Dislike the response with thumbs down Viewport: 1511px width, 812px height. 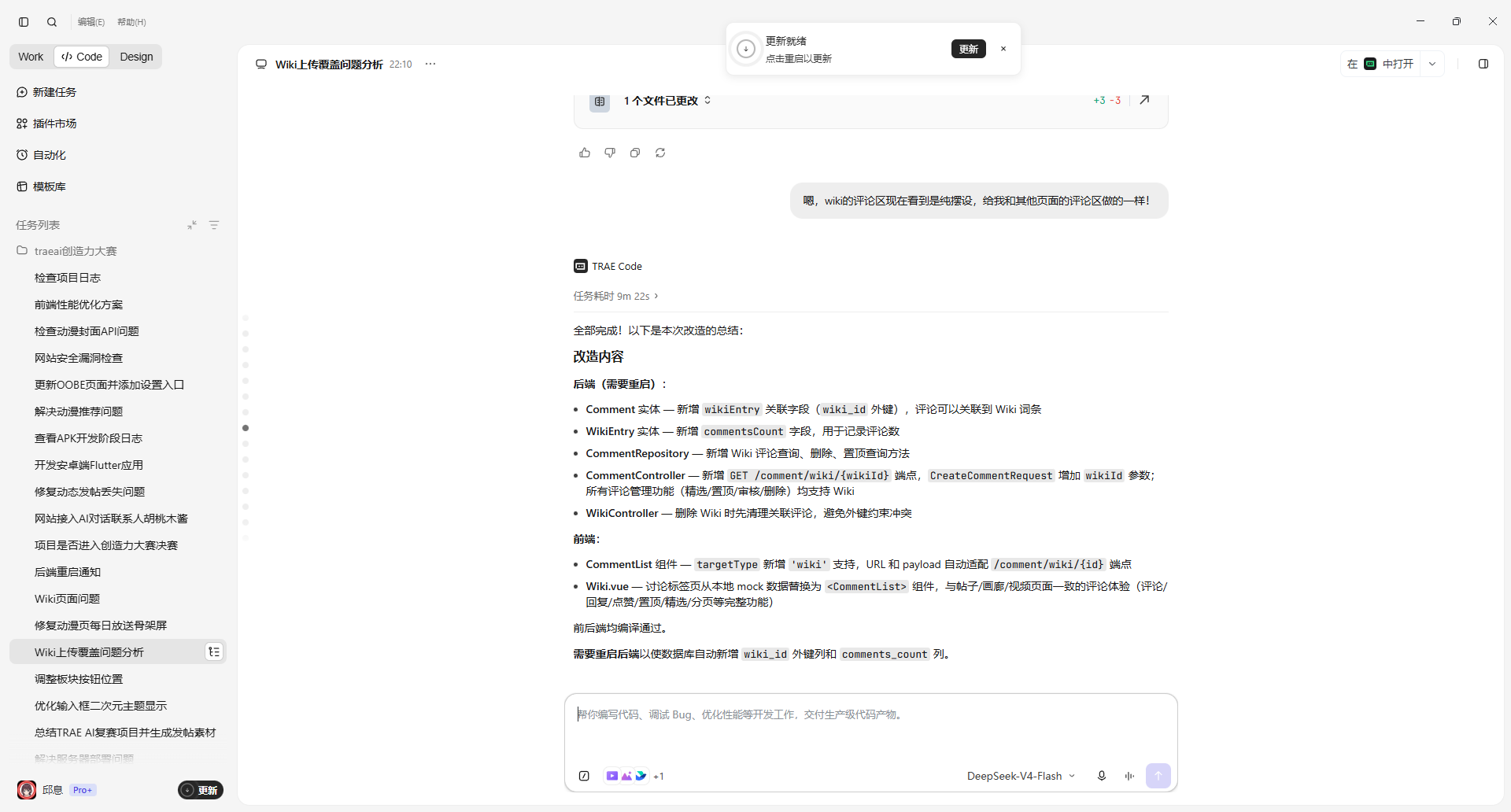610,153
